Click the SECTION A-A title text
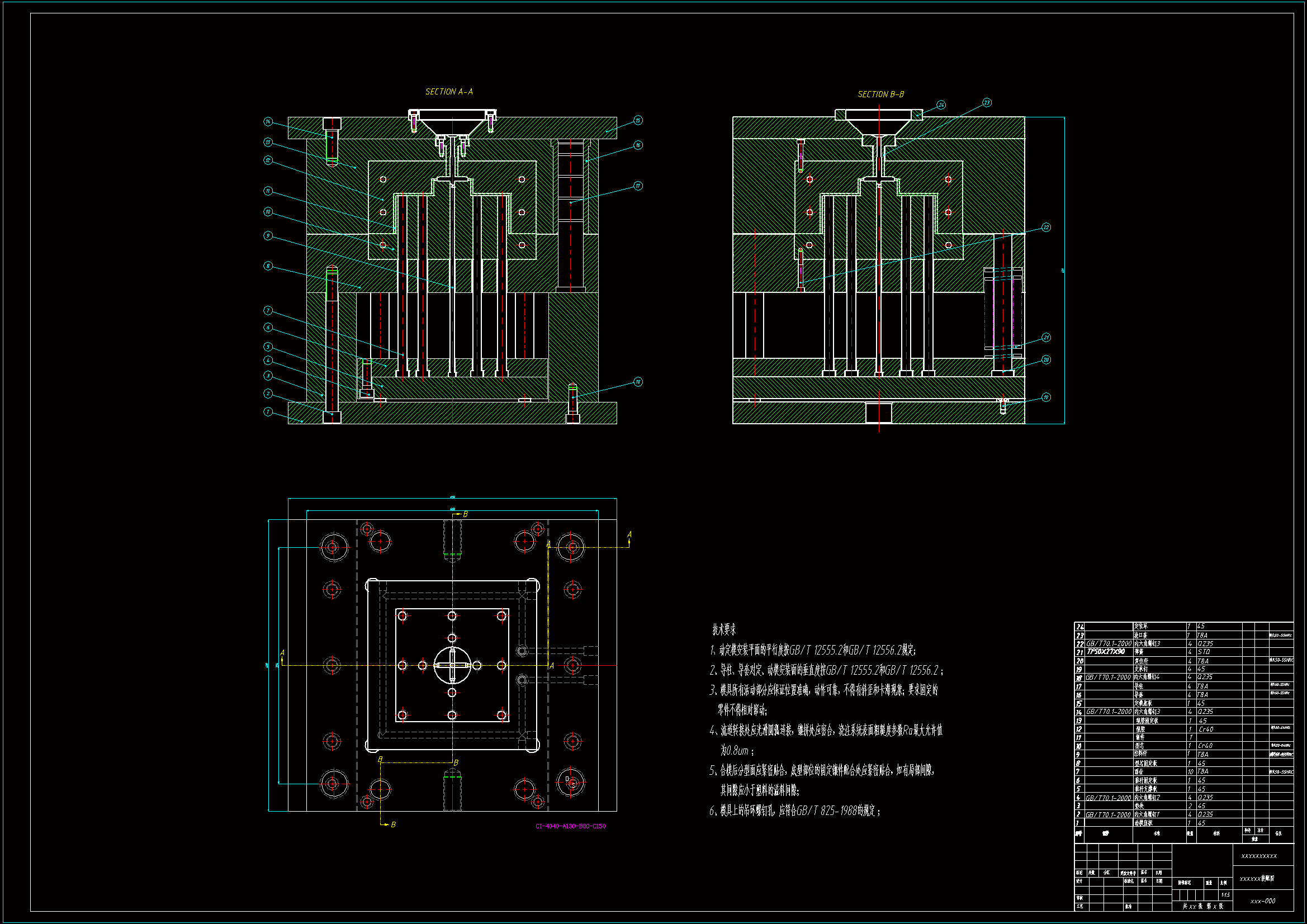The height and width of the screenshot is (924, 1307). pyautogui.click(x=449, y=92)
